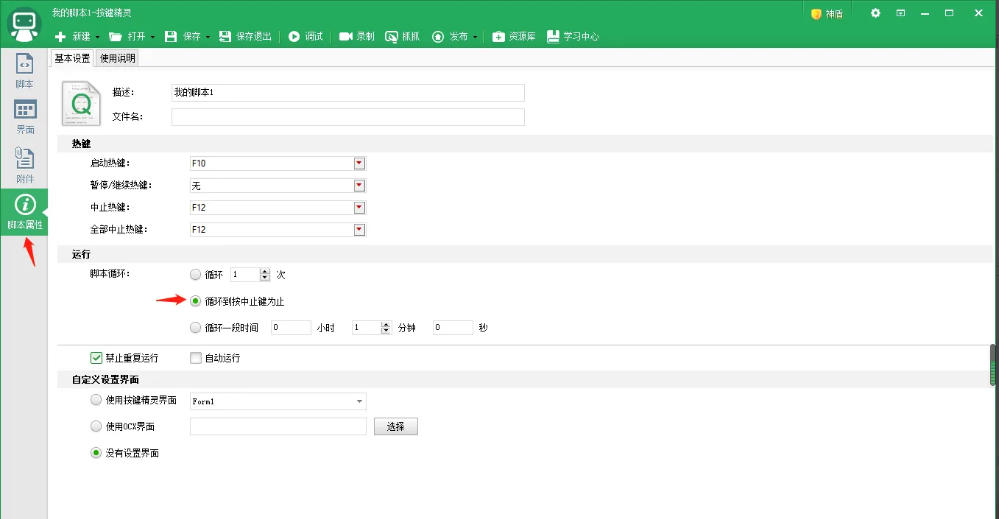Select the 循环一段时间 radio button
999x519 pixels.
pyautogui.click(x=195, y=327)
